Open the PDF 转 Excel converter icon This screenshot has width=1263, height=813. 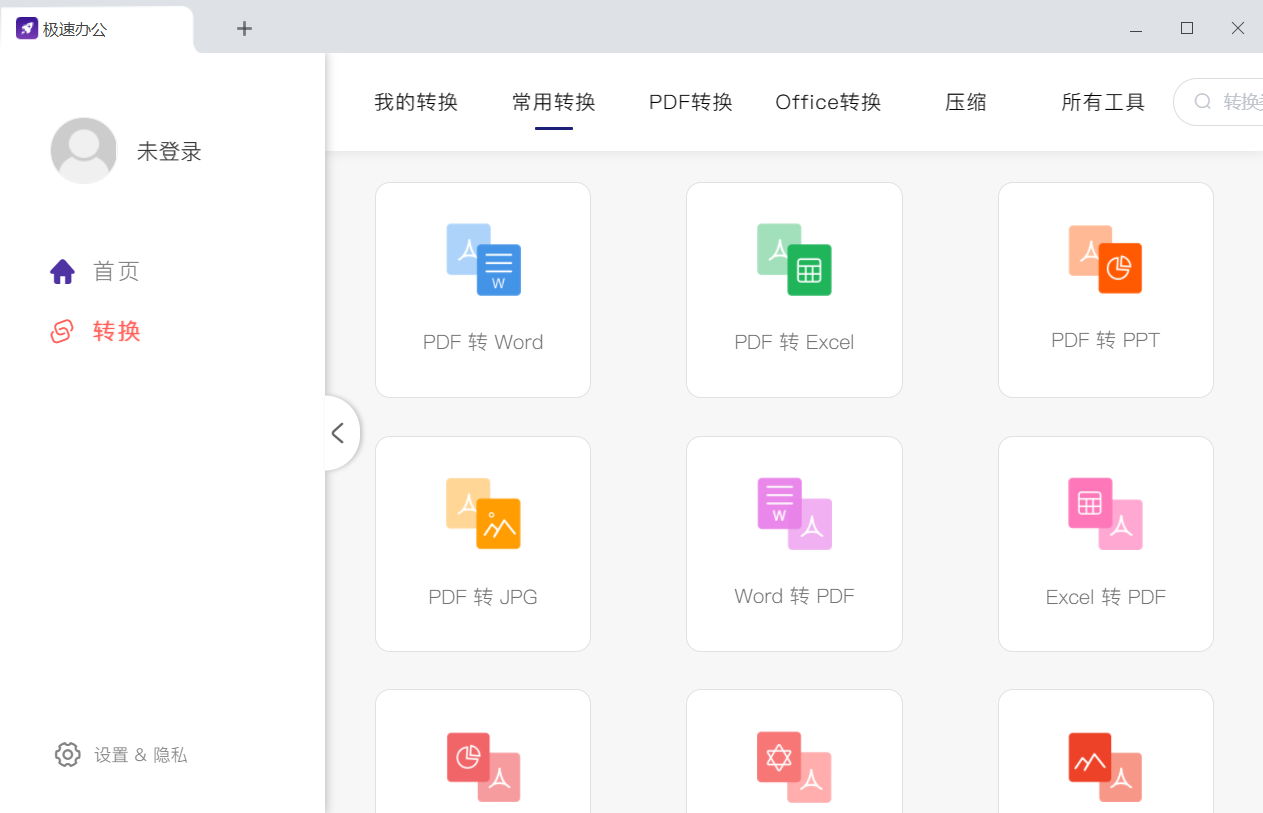point(794,259)
